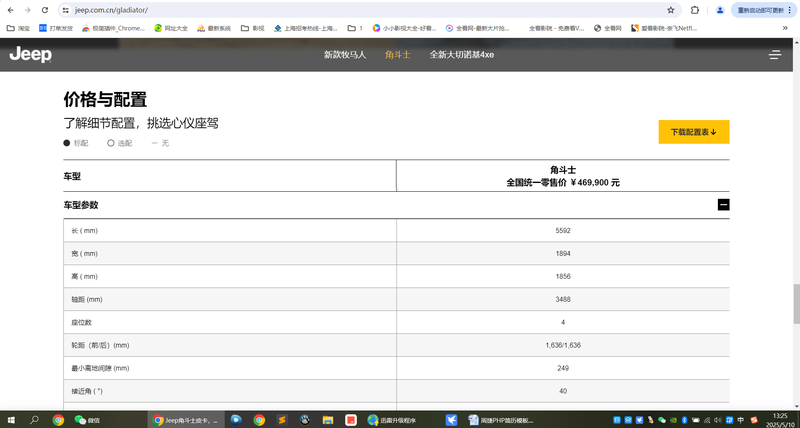Open the blue bird taskbar icon
This screenshot has height=428, width=800.
click(x=452, y=420)
